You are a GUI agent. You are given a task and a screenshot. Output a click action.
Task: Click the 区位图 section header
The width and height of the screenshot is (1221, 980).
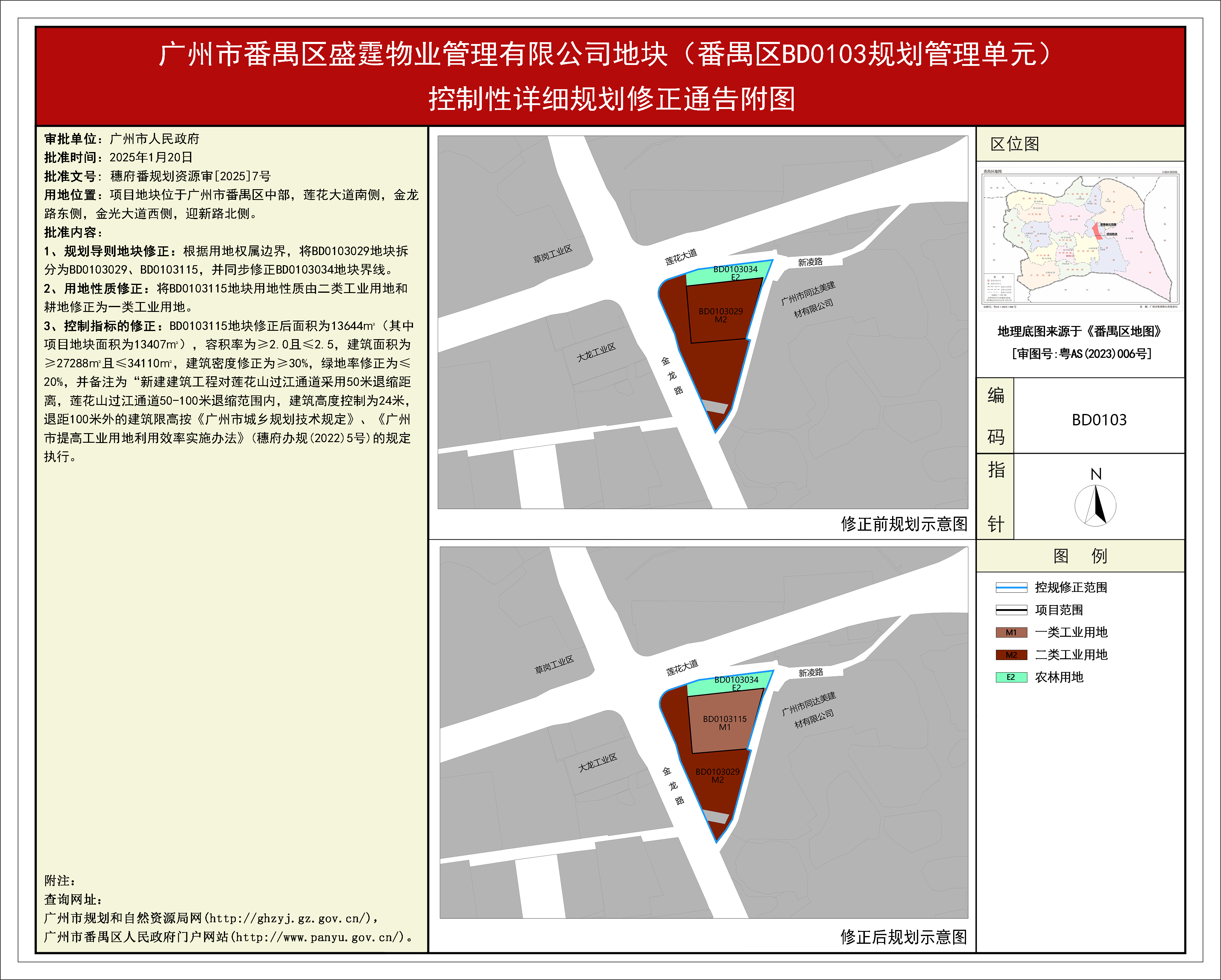tap(1014, 144)
